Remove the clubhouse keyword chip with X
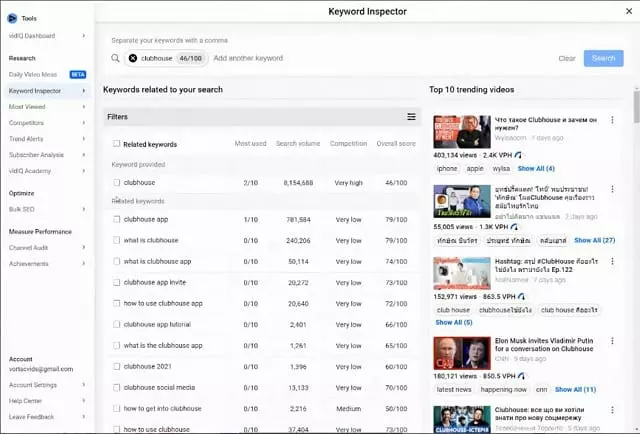The height and width of the screenshot is (434, 640). (x=133, y=58)
